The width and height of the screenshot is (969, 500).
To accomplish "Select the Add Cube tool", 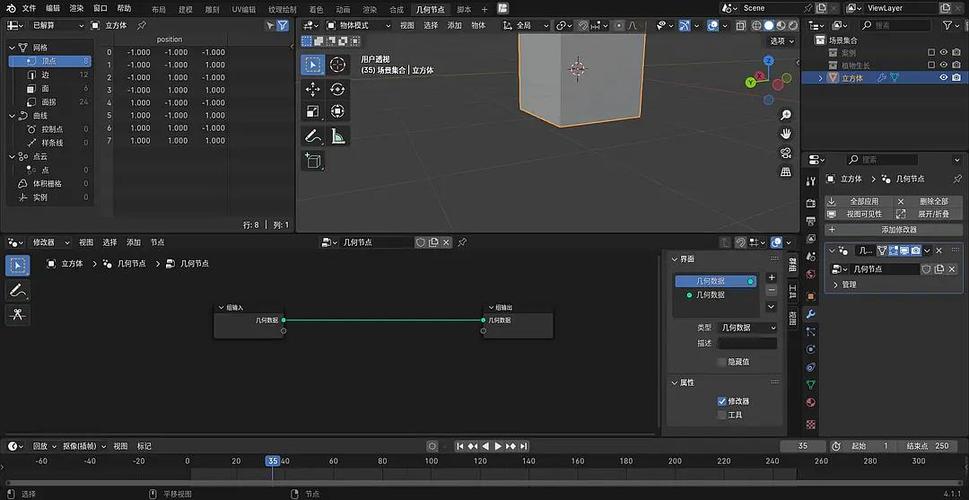I will (313, 161).
